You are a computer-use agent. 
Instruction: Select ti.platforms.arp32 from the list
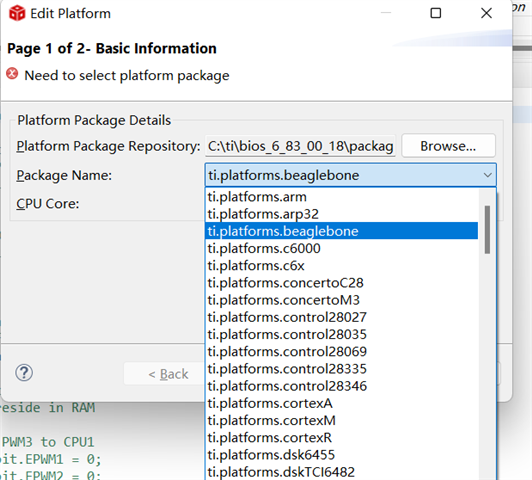click(342, 214)
